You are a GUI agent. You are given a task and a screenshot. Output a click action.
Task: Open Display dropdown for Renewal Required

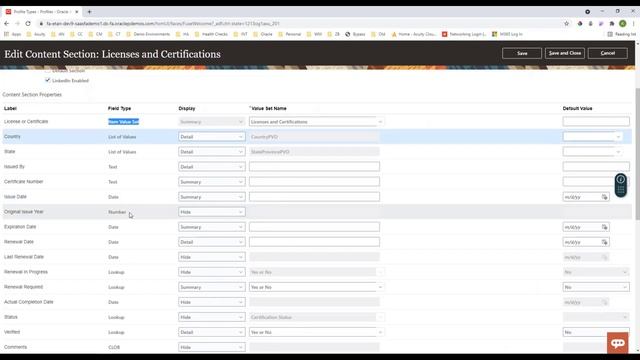tap(211, 287)
